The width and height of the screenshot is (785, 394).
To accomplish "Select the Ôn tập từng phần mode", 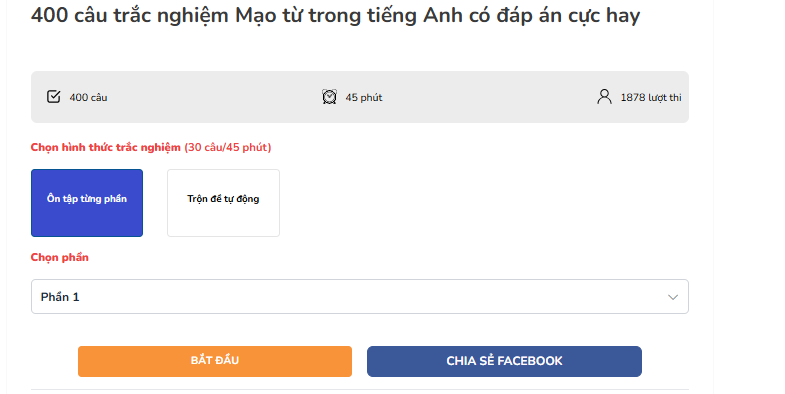I will tap(87, 203).
